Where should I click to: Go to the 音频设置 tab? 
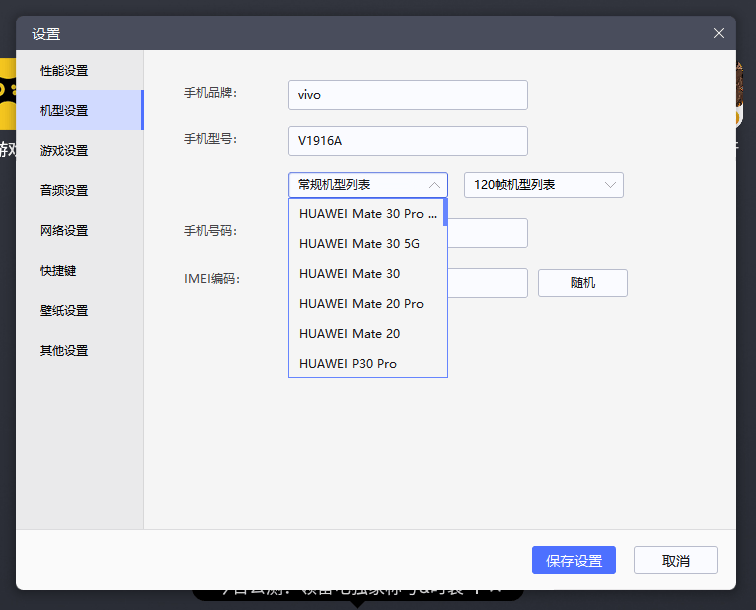(80, 190)
